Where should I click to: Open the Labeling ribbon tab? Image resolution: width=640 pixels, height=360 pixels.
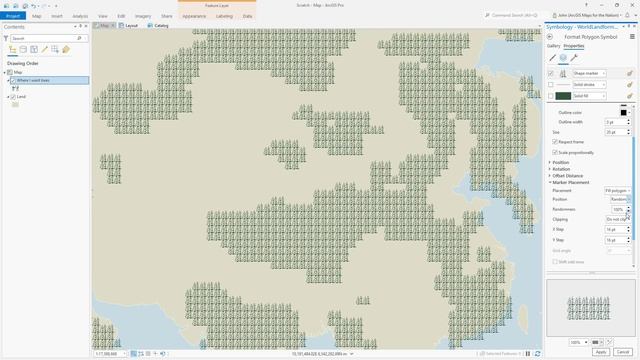coord(224,16)
